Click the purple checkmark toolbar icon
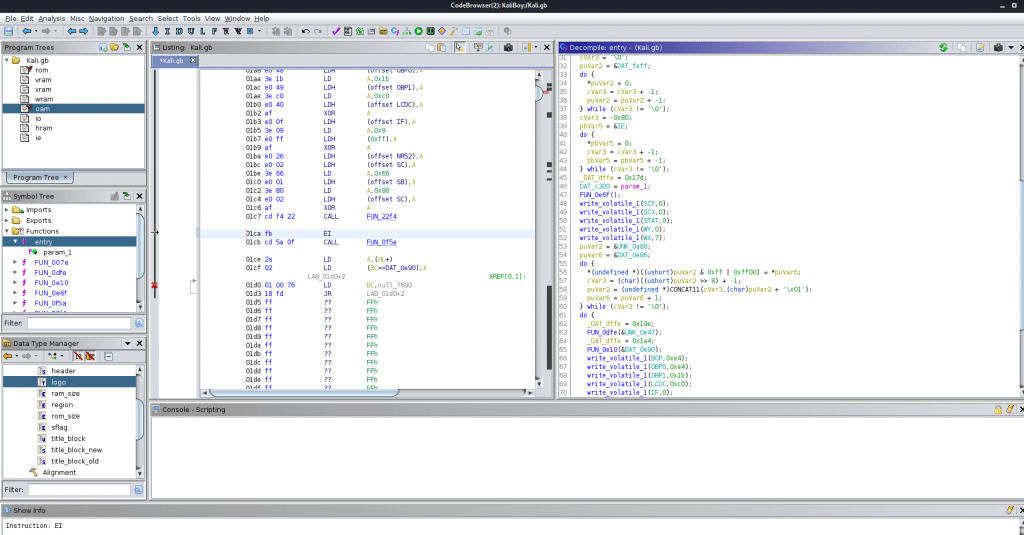The width and height of the screenshot is (1024, 535). tap(336, 31)
